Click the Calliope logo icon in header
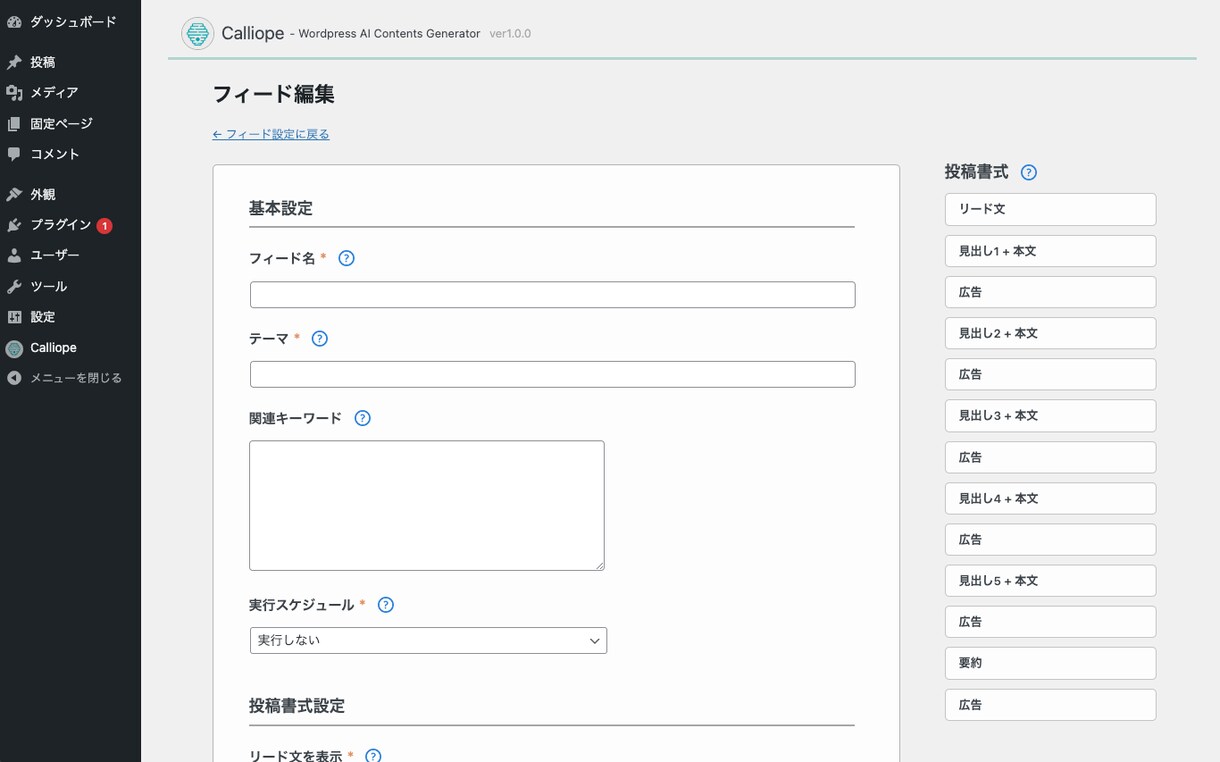Image resolution: width=1220 pixels, height=762 pixels. click(x=198, y=33)
